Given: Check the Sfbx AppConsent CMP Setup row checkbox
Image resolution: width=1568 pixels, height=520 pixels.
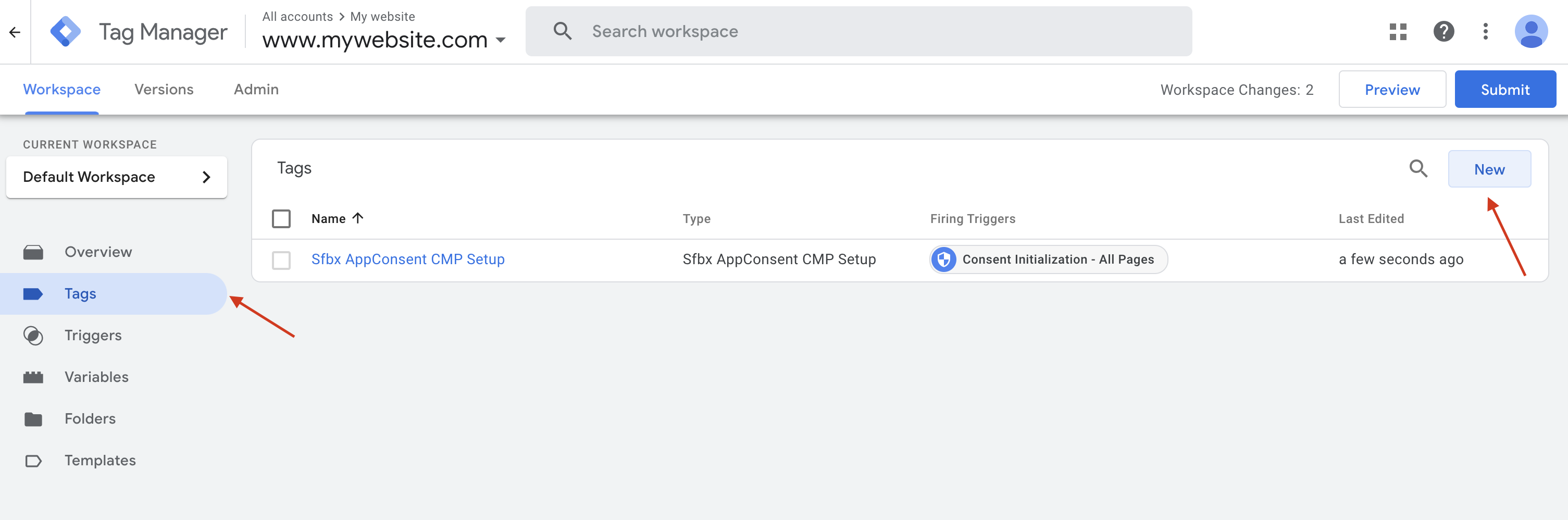Looking at the screenshot, I should 281,260.
